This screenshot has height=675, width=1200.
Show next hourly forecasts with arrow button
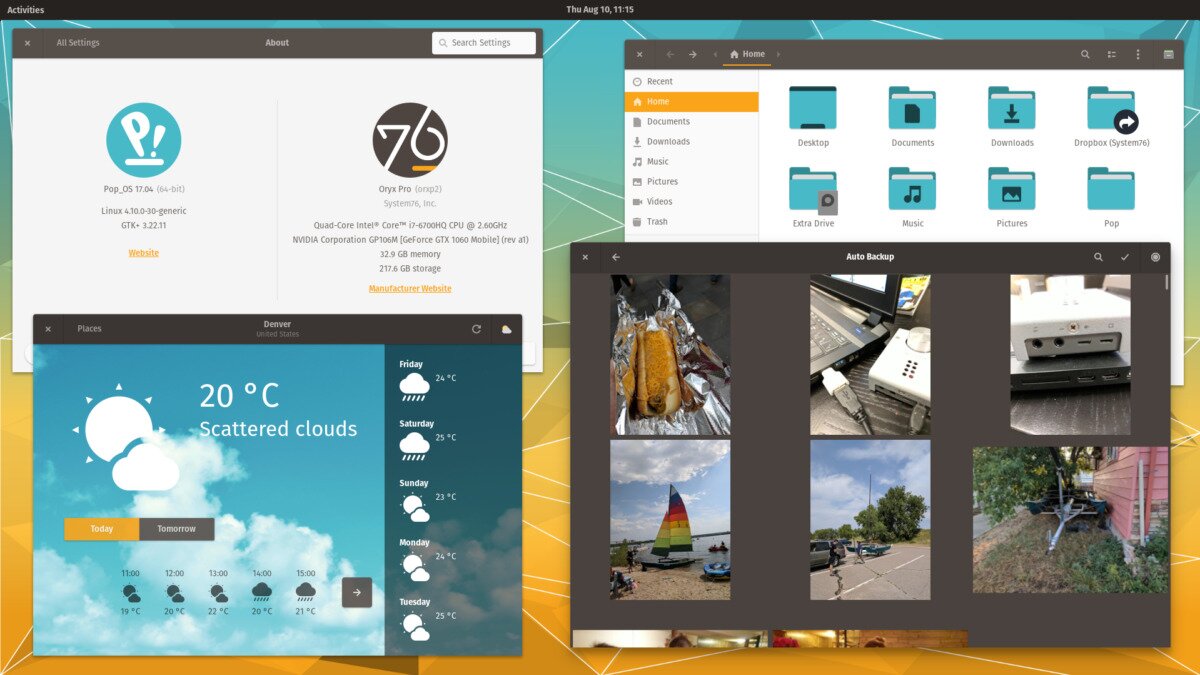[357, 592]
